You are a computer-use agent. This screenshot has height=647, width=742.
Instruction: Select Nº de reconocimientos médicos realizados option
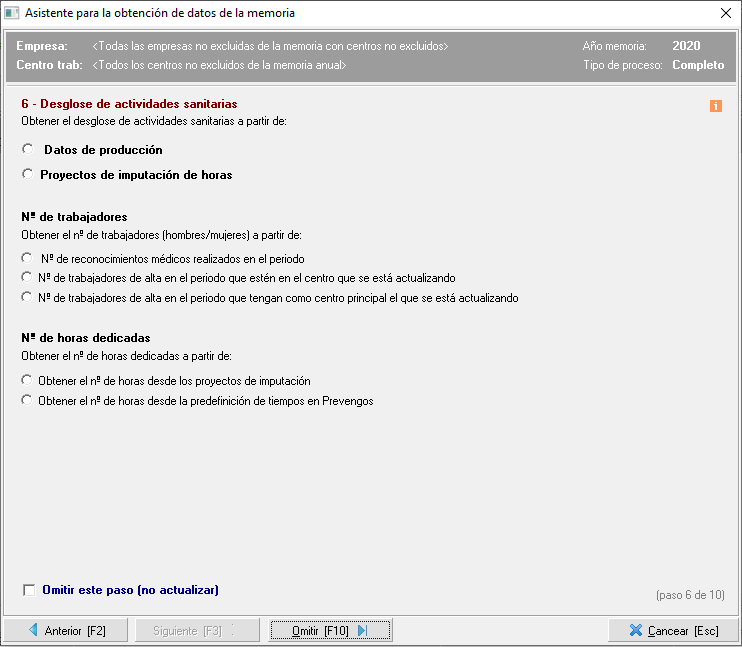click(x=28, y=259)
